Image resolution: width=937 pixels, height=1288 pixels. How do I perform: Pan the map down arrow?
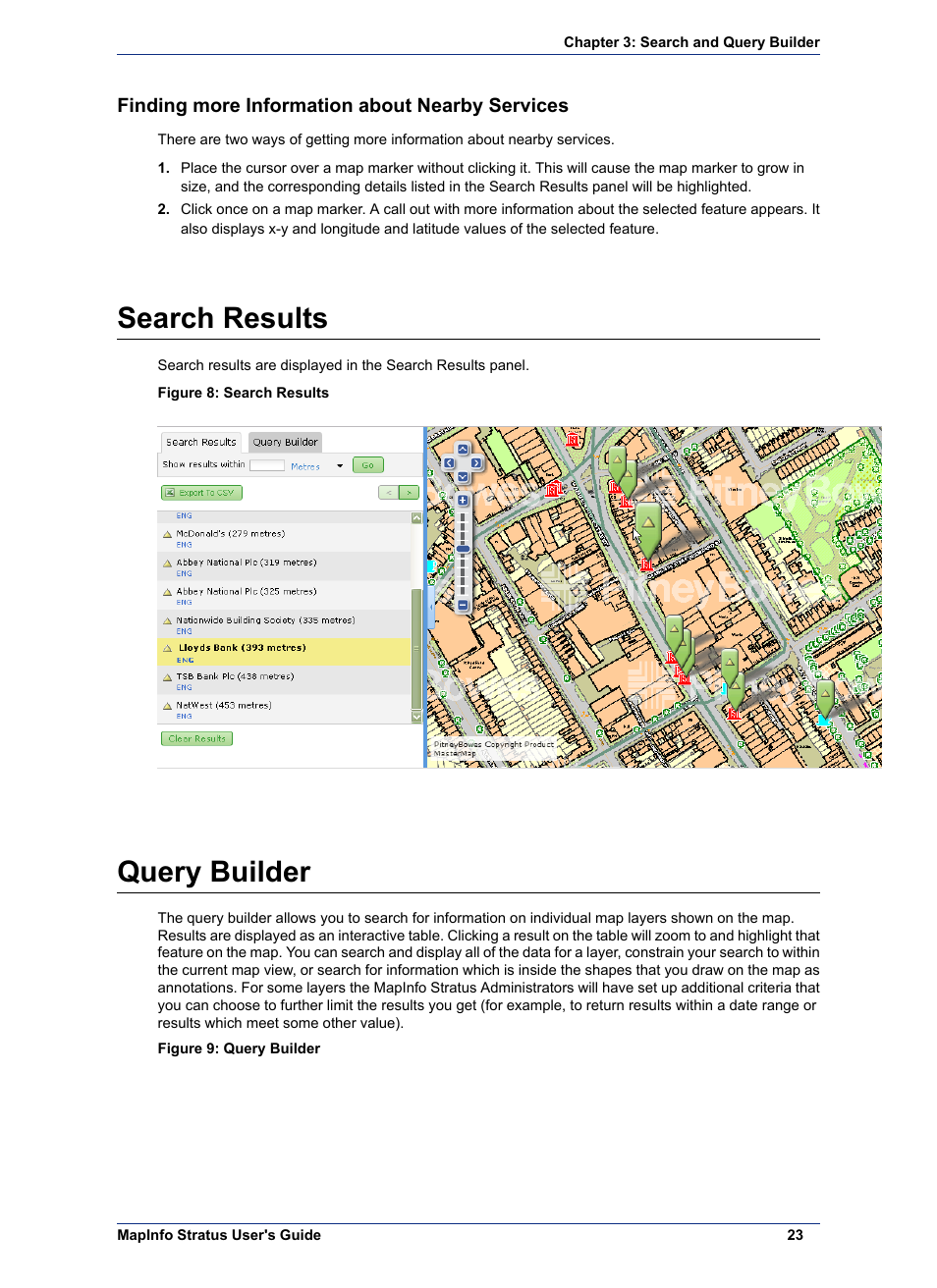coord(463,476)
